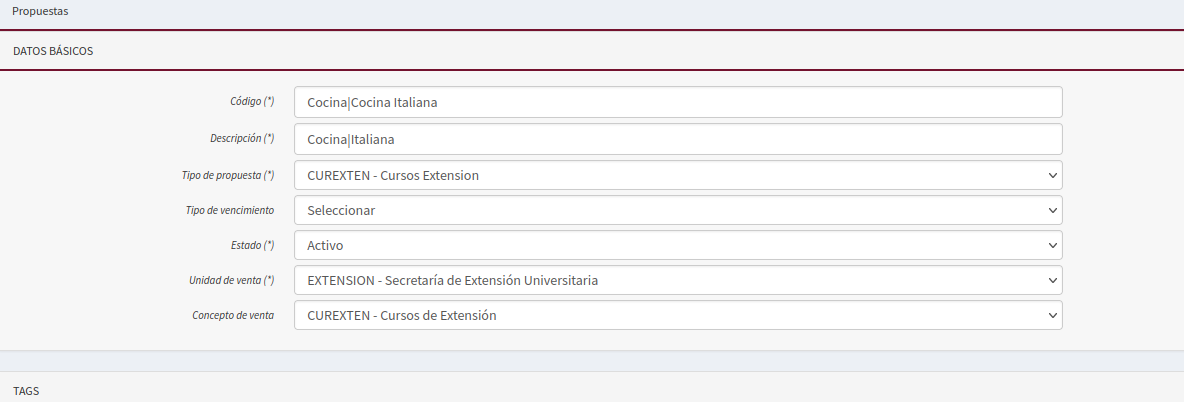
Task: Click the Tipo de vencimiento label
Action: pyautogui.click(x=230, y=210)
